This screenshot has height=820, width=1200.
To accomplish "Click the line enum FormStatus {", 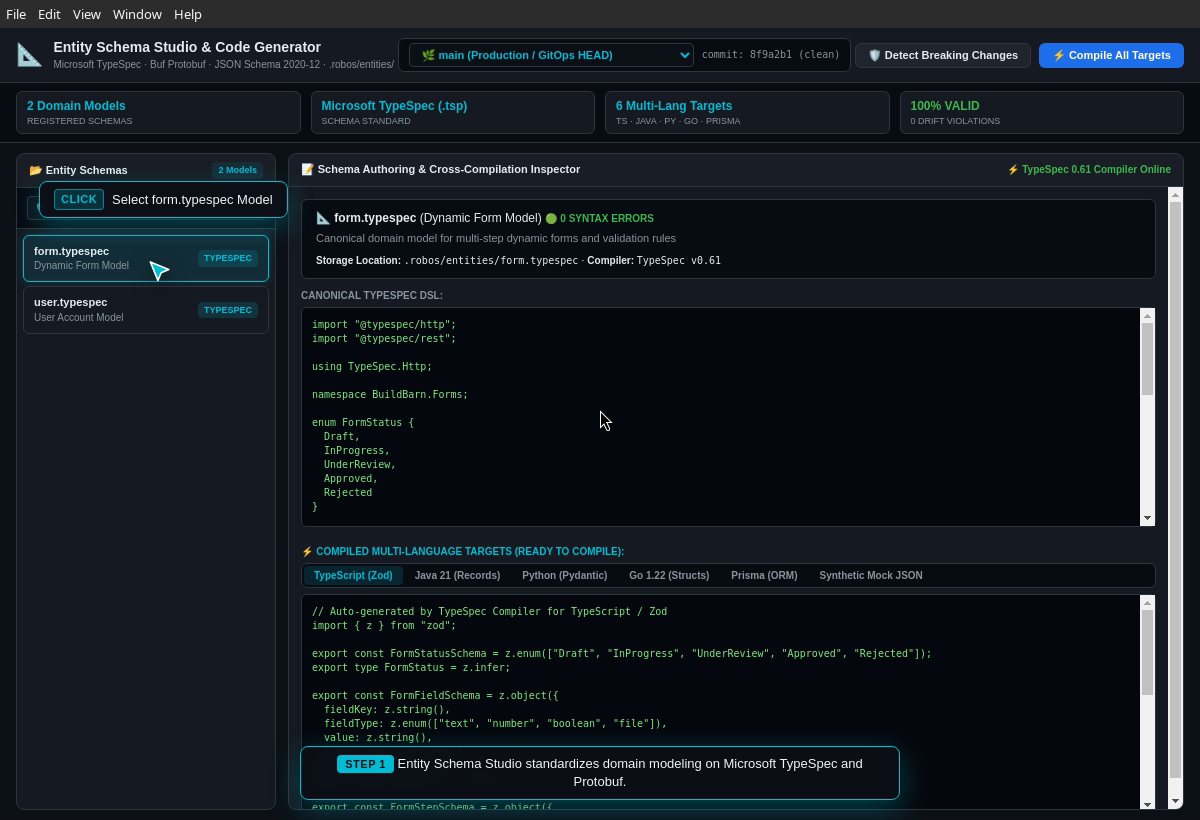I will pyautogui.click(x=363, y=422).
